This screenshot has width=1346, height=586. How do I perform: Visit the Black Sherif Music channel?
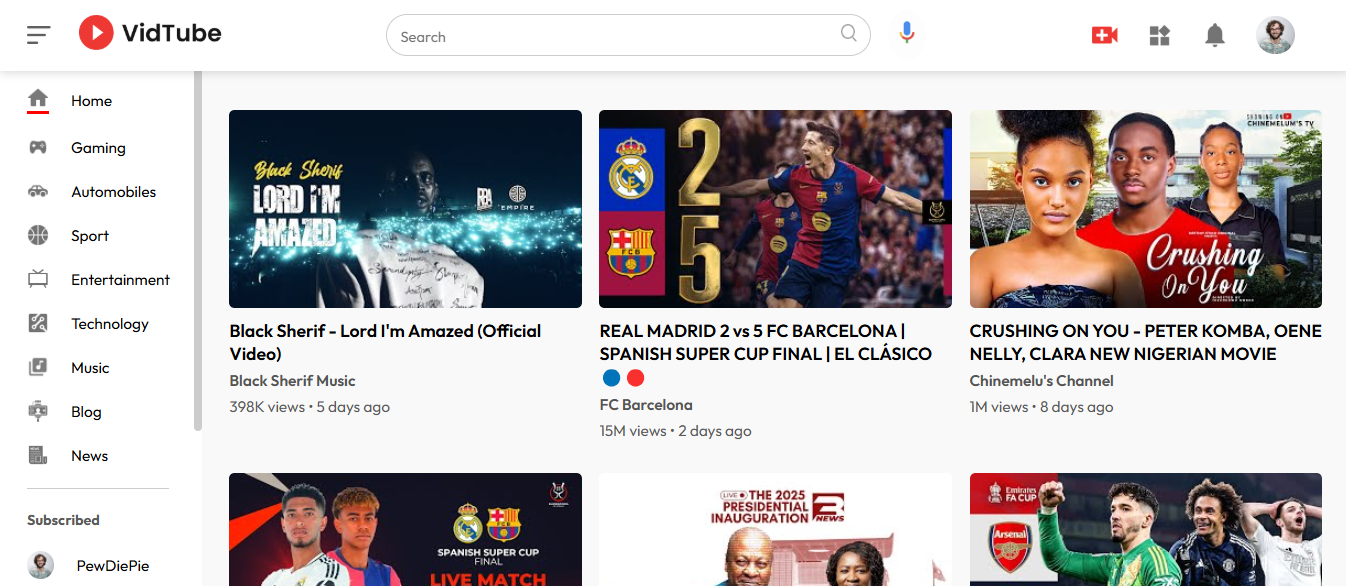click(x=292, y=381)
